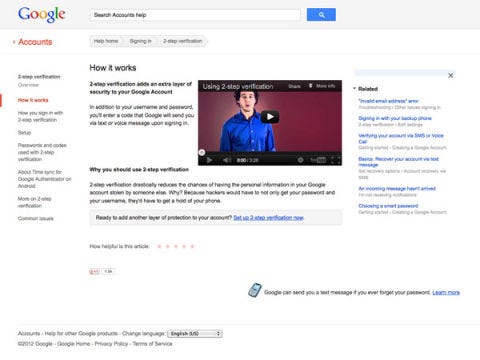Open How you sign in with 2-step verification
This screenshot has height=360, width=480.
pyautogui.click(x=40, y=116)
